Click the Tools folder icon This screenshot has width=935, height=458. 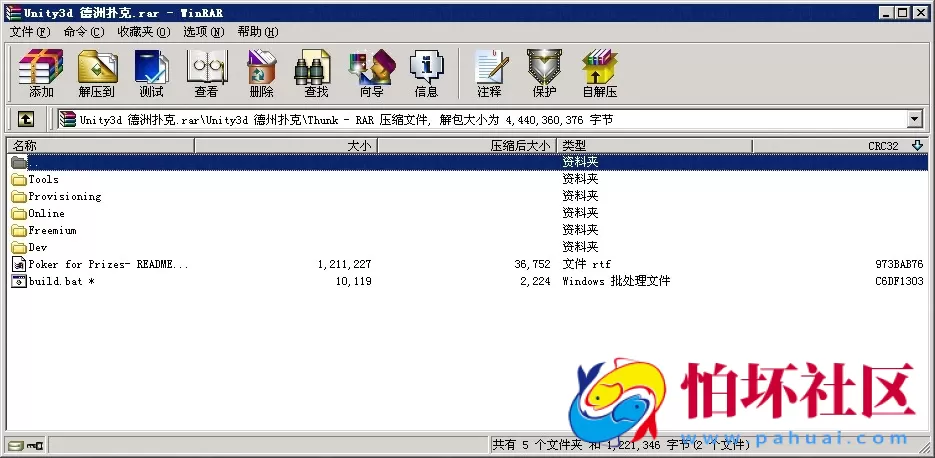click(x=19, y=180)
